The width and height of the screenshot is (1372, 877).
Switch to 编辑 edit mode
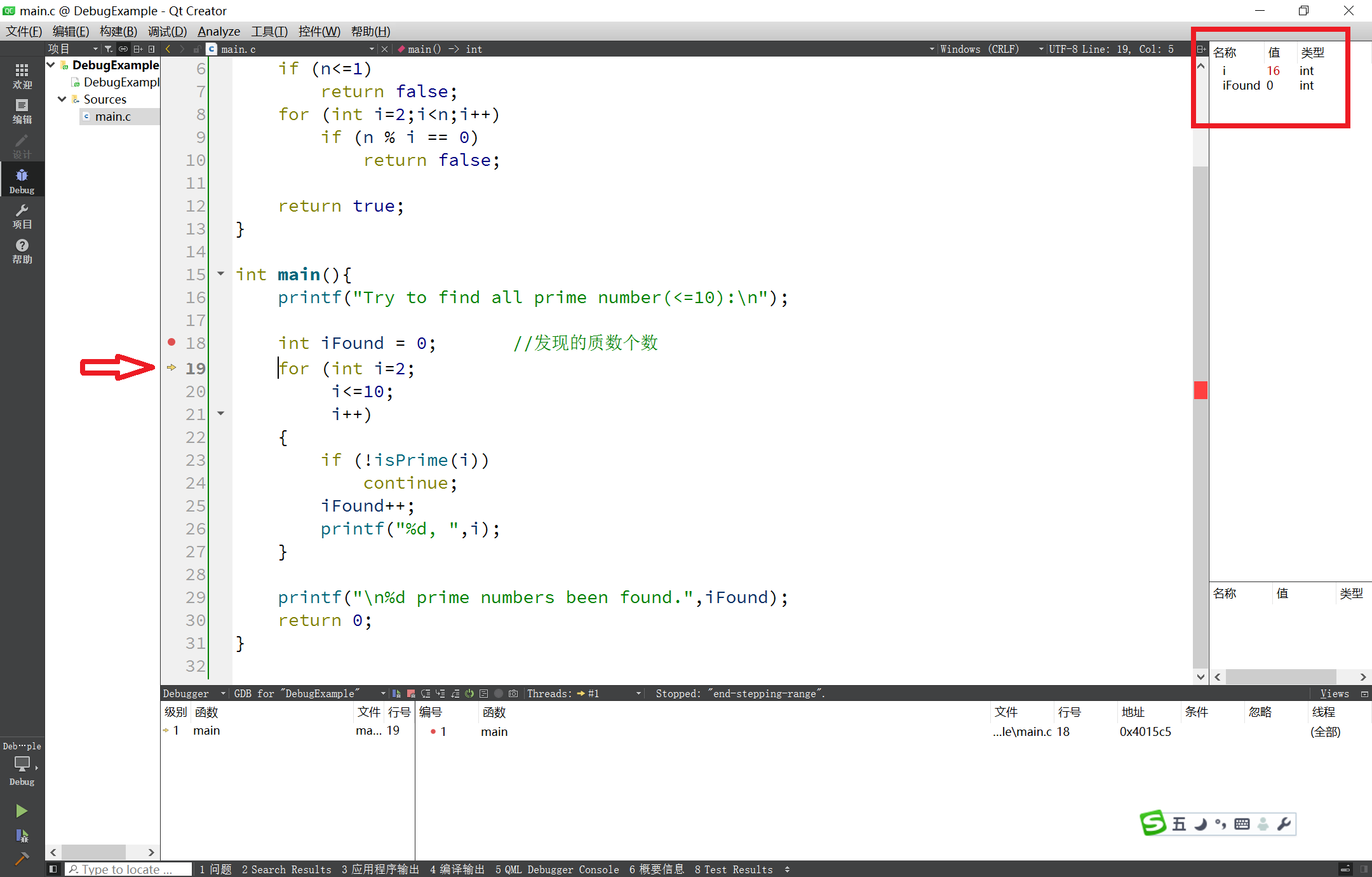[x=22, y=111]
